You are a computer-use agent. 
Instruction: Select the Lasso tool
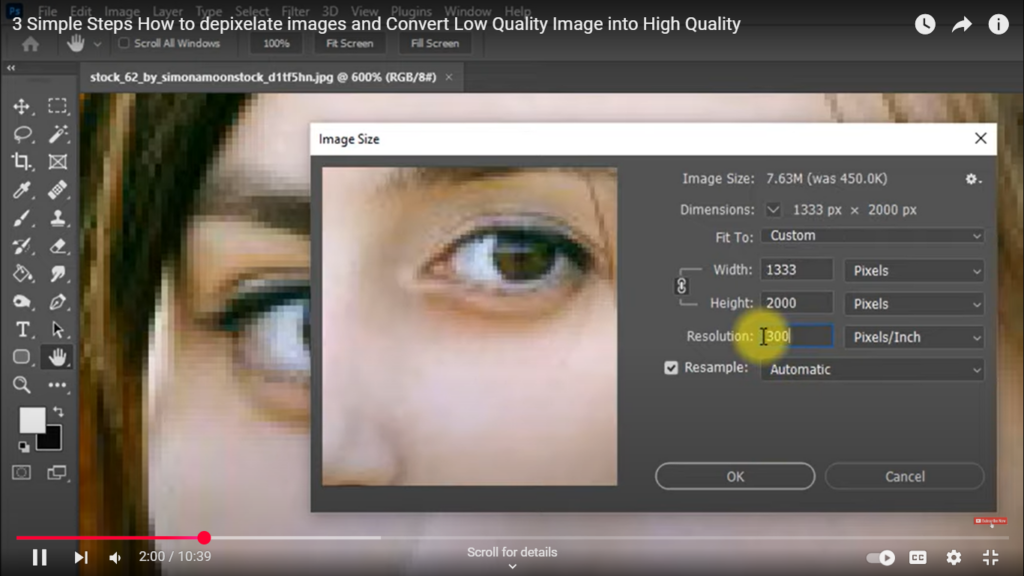[22, 134]
